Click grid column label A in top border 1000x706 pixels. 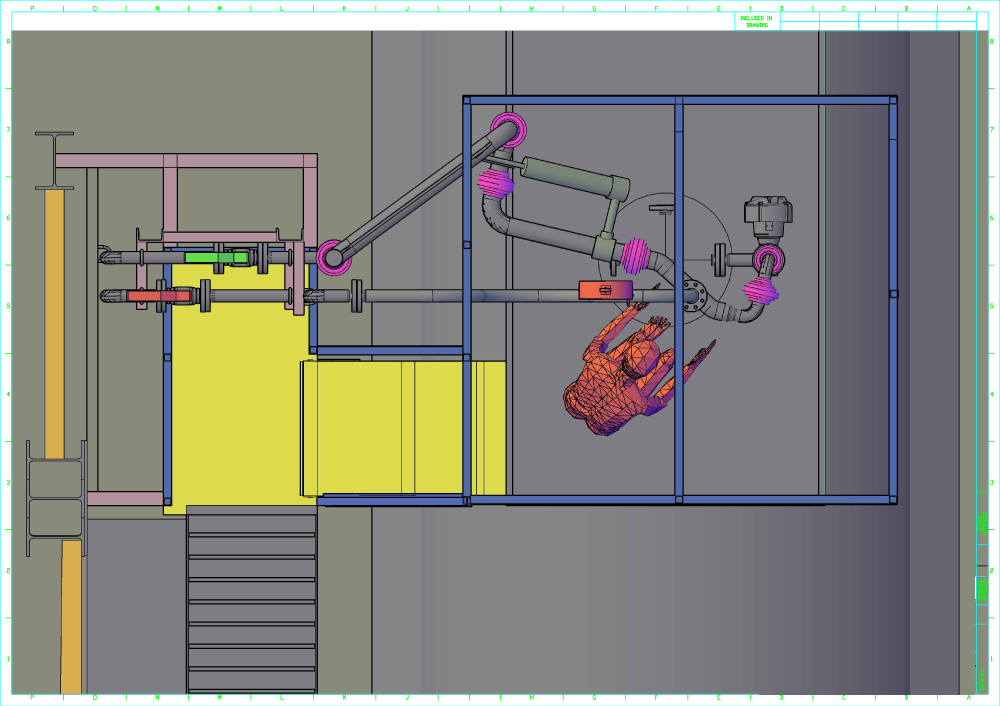click(x=968, y=8)
